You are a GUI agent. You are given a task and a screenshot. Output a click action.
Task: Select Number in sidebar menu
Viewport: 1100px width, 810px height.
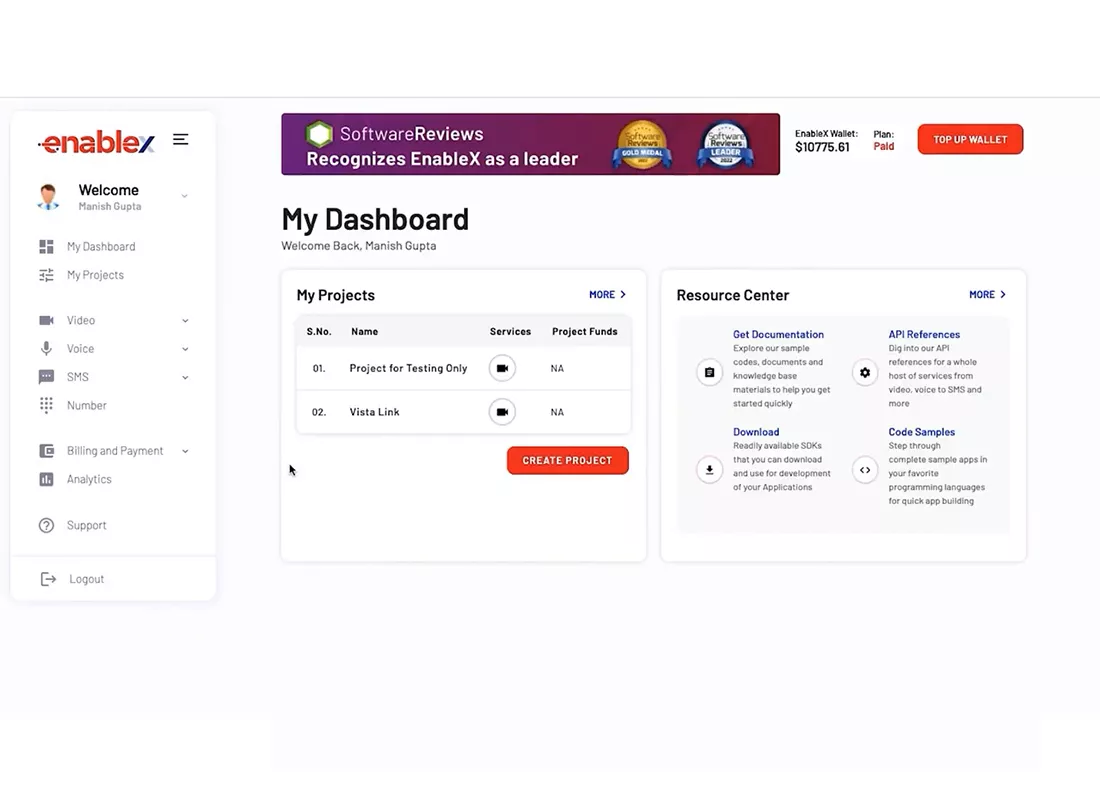coord(87,405)
